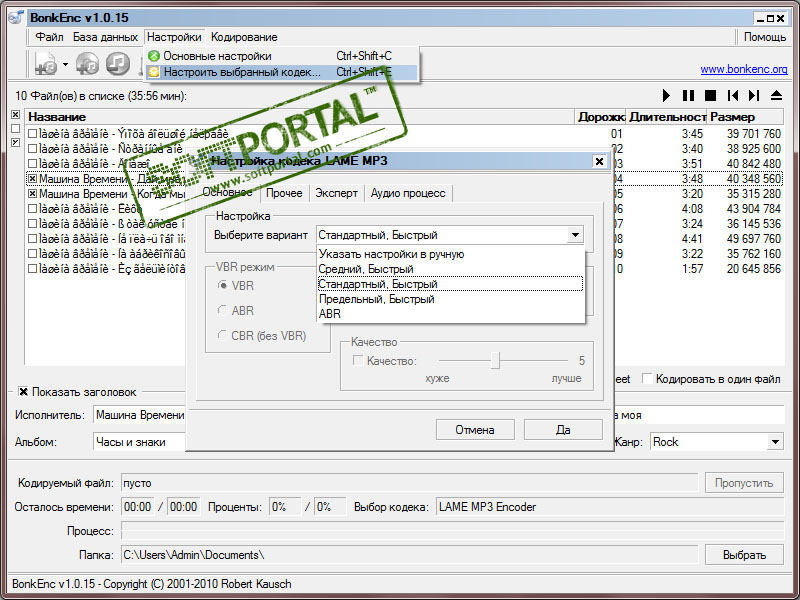Switch to the Аудио процесс tab
The height and width of the screenshot is (600, 800).
click(x=408, y=193)
